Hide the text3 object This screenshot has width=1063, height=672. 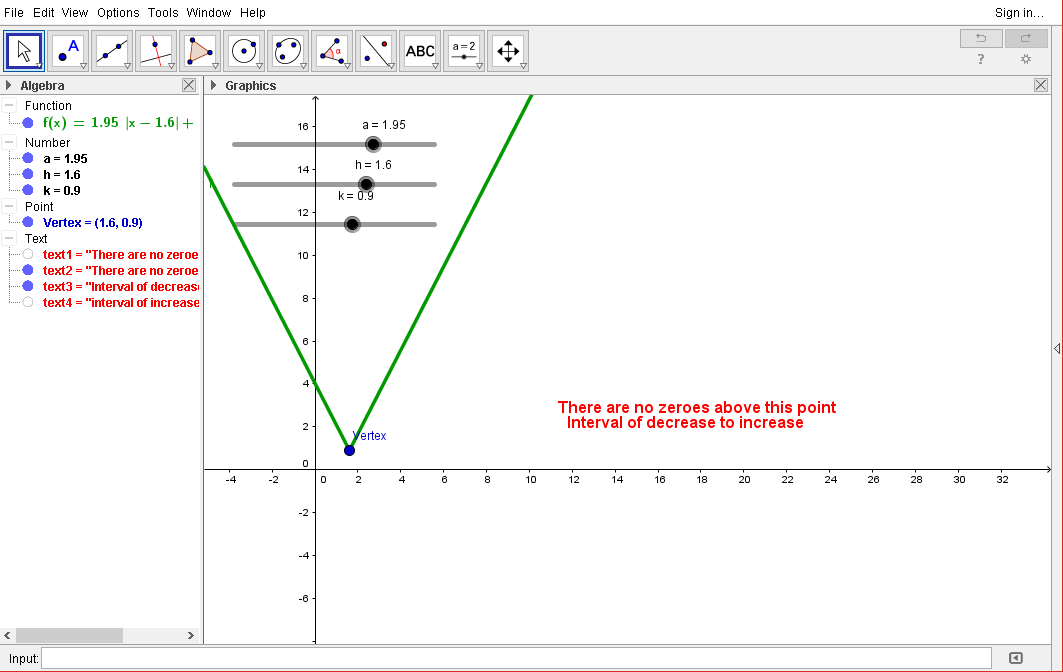(28, 286)
